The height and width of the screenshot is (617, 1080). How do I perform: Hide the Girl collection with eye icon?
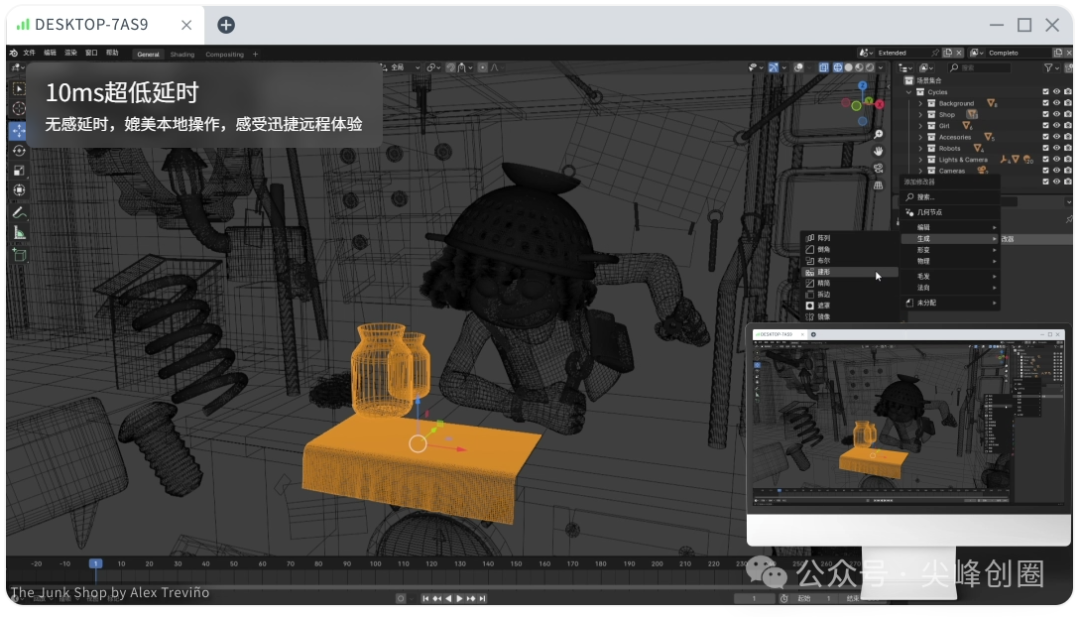click(x=1057, y=125)
